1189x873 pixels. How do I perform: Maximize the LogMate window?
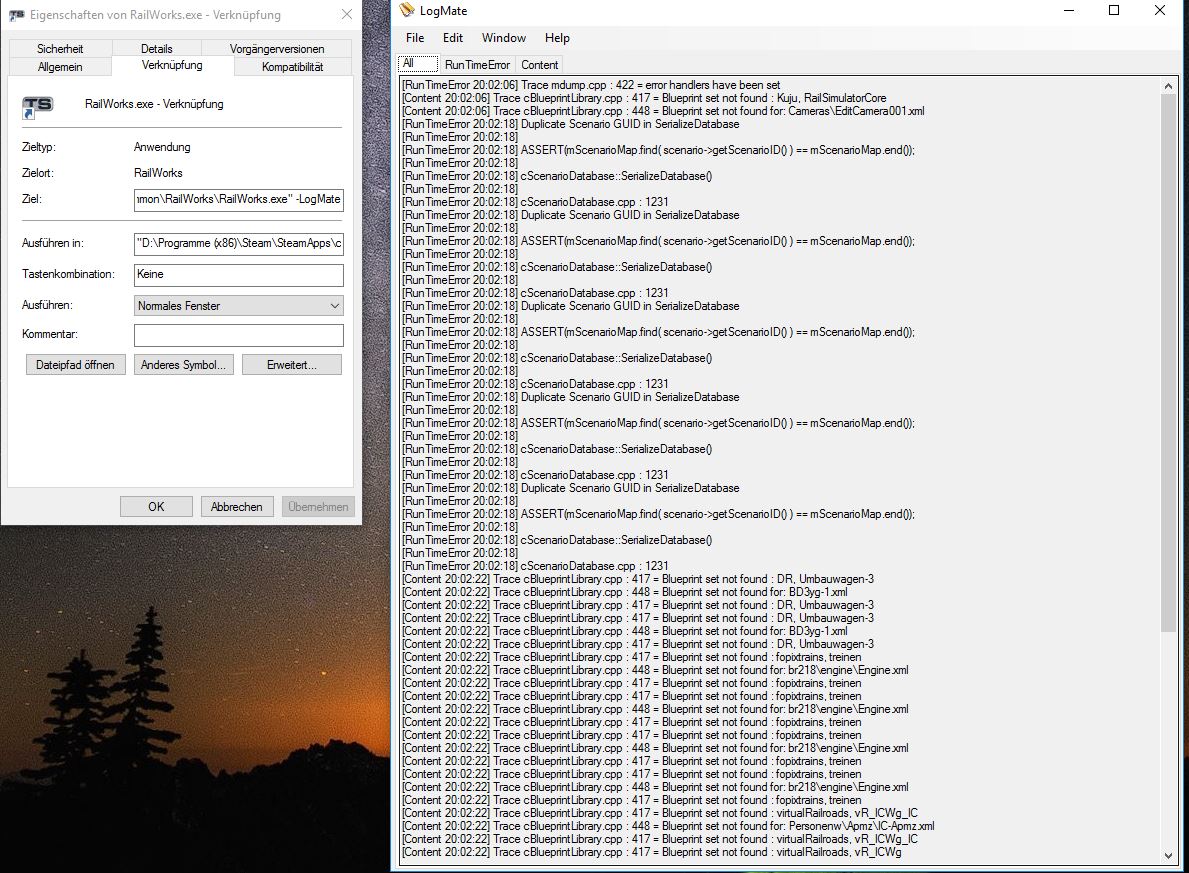tap(1114, 11)
